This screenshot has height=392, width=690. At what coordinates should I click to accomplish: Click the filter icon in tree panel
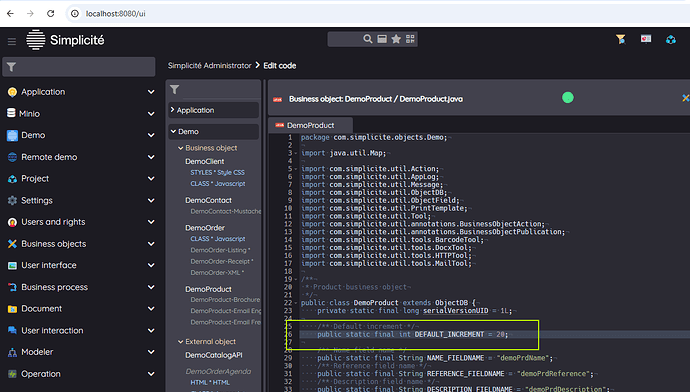(x=175, y=90)
